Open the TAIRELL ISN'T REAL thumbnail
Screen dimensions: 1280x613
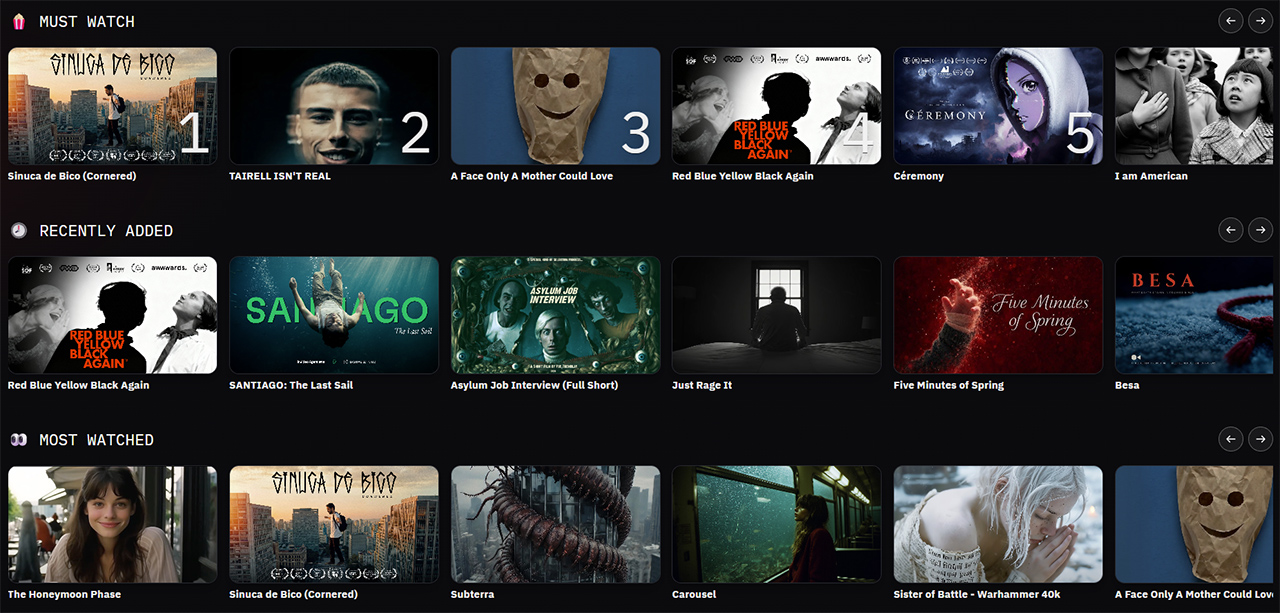tap(334, 106)
